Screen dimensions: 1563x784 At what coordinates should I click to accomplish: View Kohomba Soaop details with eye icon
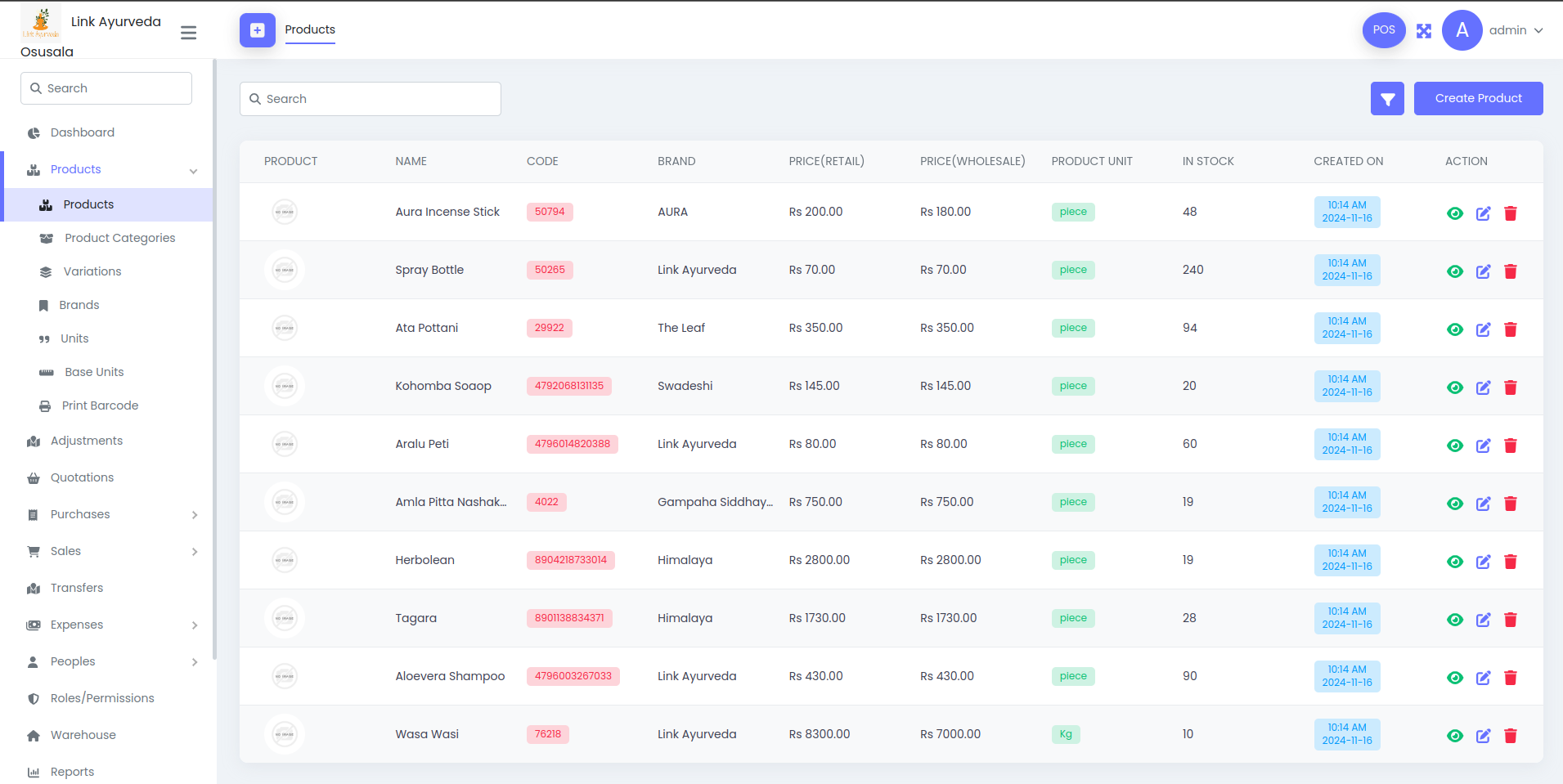tap(1454, 388)
